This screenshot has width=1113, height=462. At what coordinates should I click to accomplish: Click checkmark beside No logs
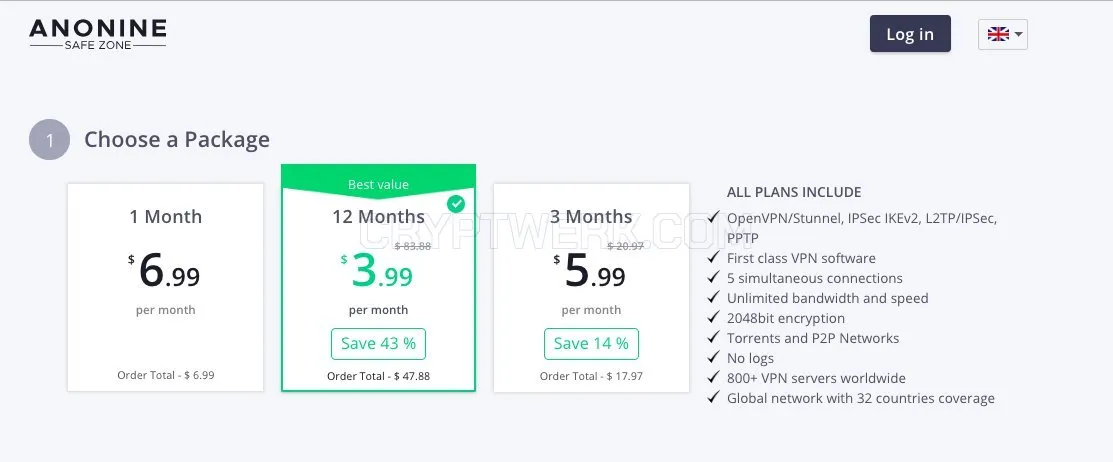(714, 358)
